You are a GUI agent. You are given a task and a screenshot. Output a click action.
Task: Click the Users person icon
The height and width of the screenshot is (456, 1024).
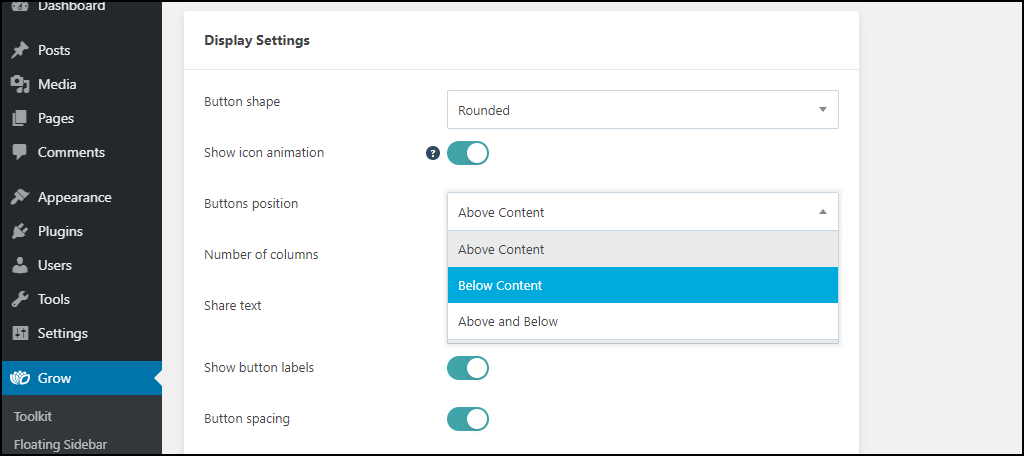[20, 265]
